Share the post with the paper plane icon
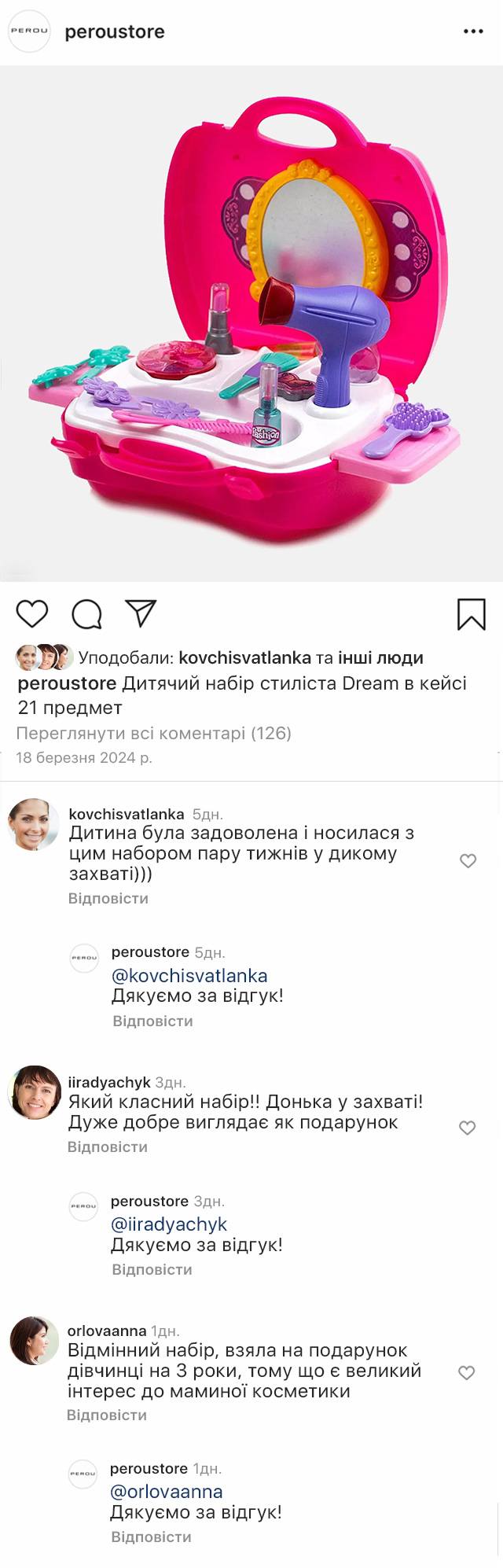The height and width of the screenshot is (1568, 503). (141, 613)
